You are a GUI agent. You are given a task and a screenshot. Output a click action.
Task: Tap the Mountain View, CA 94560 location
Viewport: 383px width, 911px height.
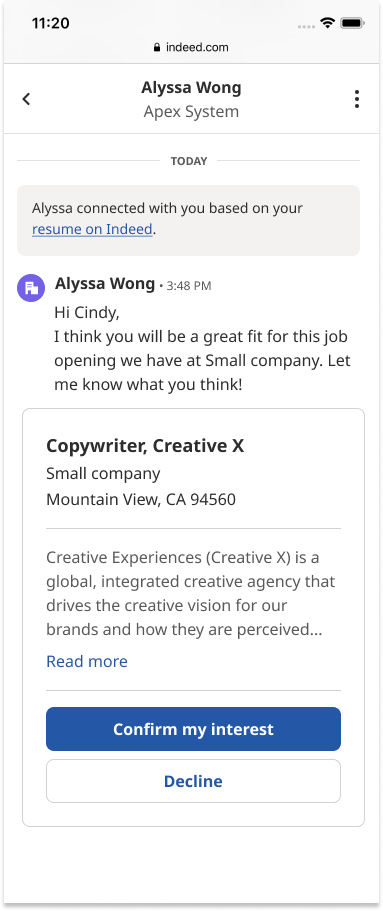tap(141, 500)
